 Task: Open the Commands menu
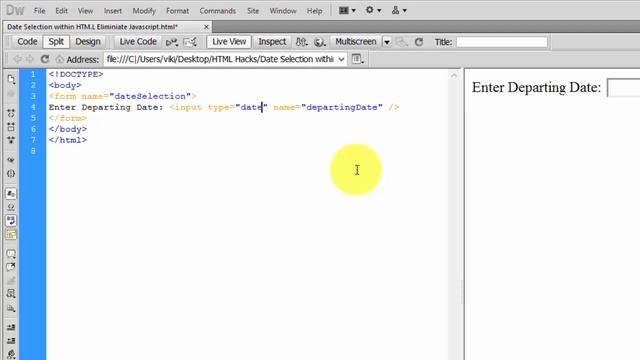[x=218, y=11]
